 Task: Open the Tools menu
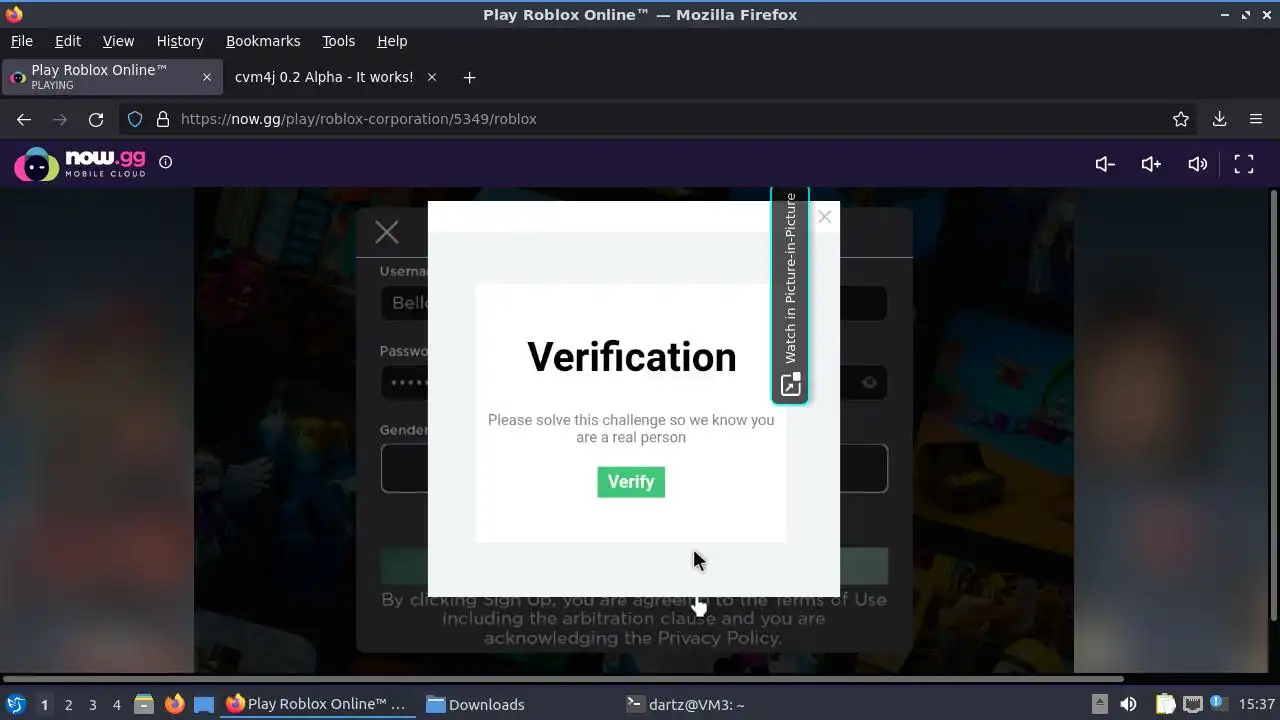(338, 41)
